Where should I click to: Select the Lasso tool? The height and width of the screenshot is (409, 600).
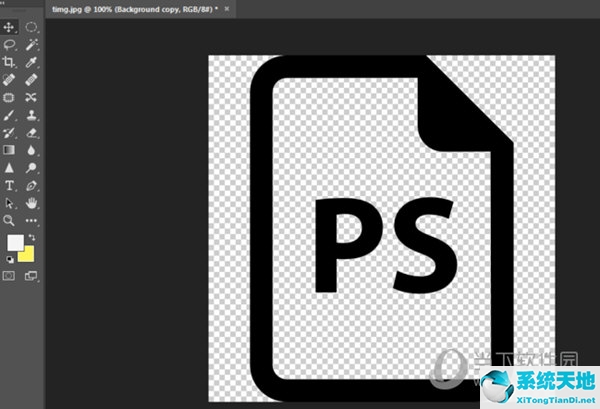[x=10, y=44]
